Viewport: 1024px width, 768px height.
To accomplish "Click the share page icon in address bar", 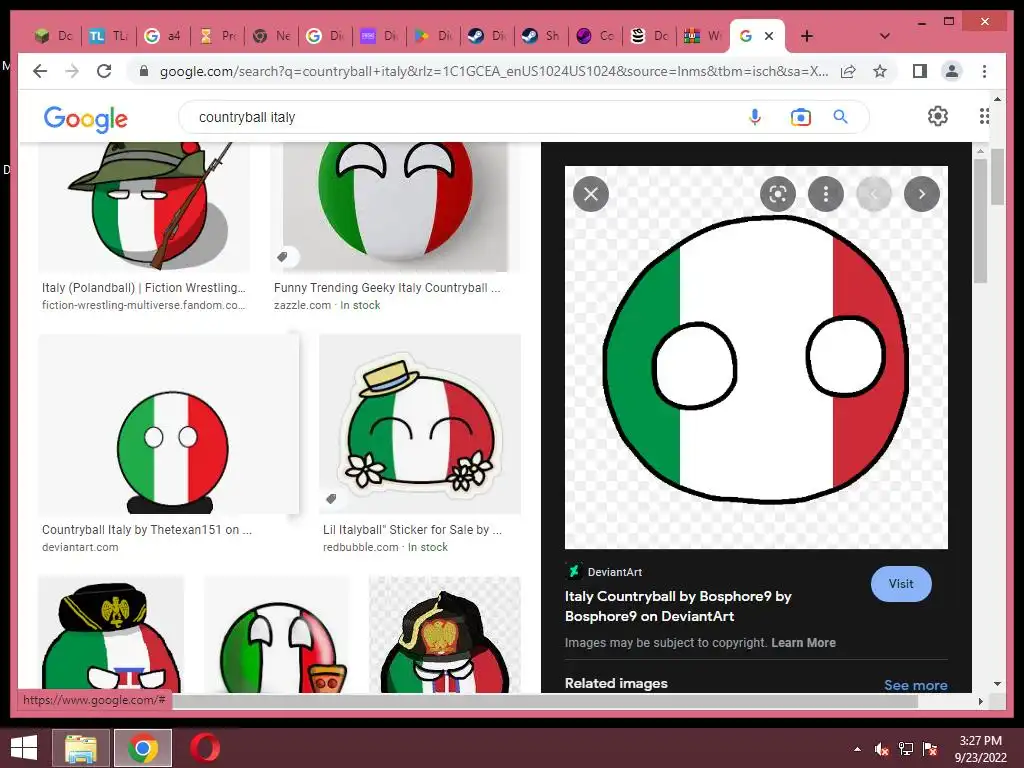I will (x=848, y=71).
